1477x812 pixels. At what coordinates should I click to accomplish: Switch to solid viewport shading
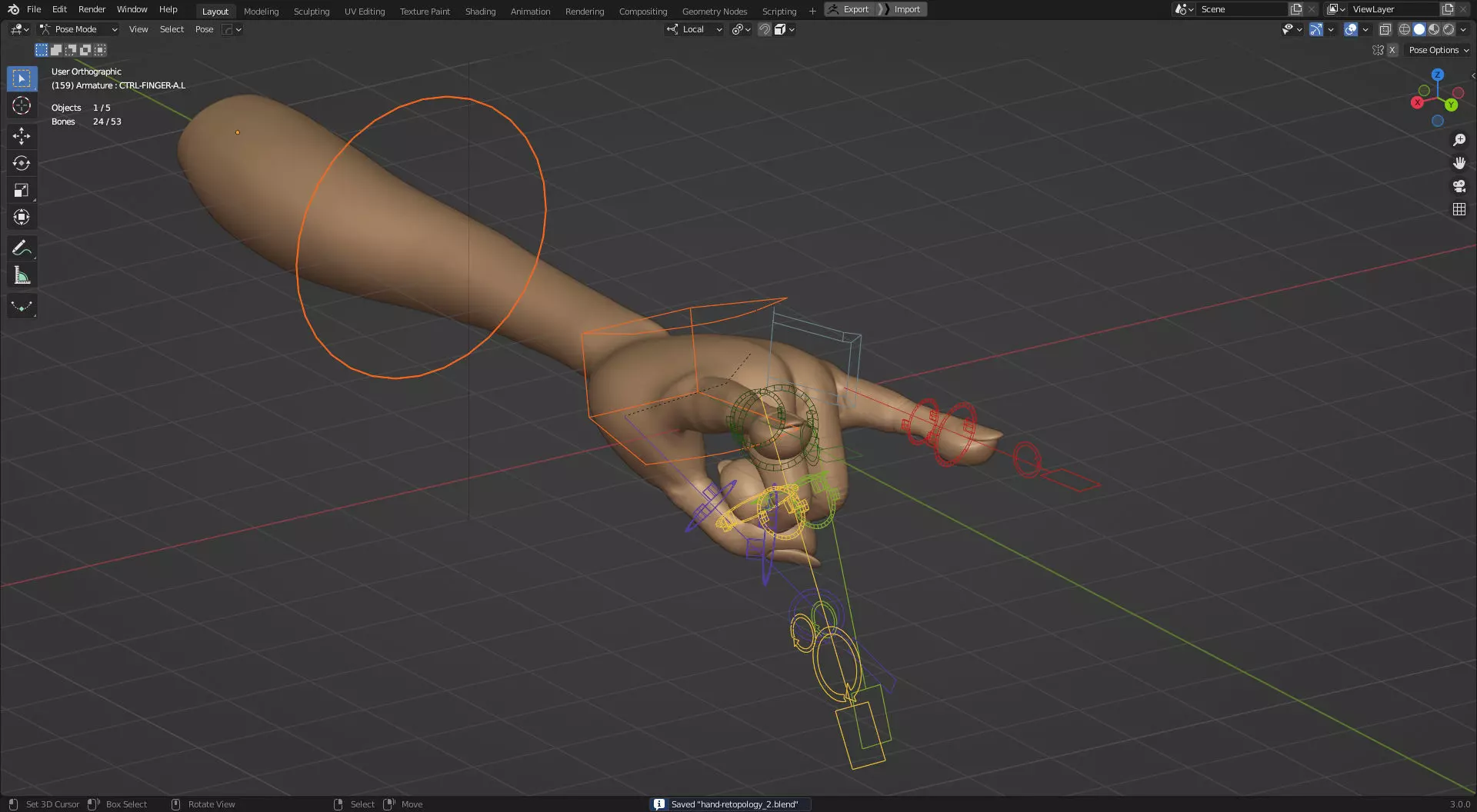(x=1419, y=29)
